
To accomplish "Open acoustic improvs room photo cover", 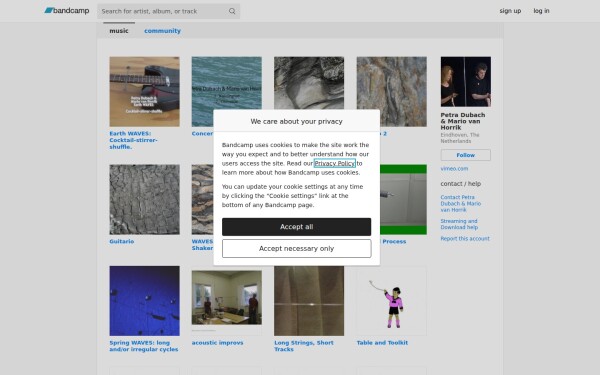I will coord(227,301).
